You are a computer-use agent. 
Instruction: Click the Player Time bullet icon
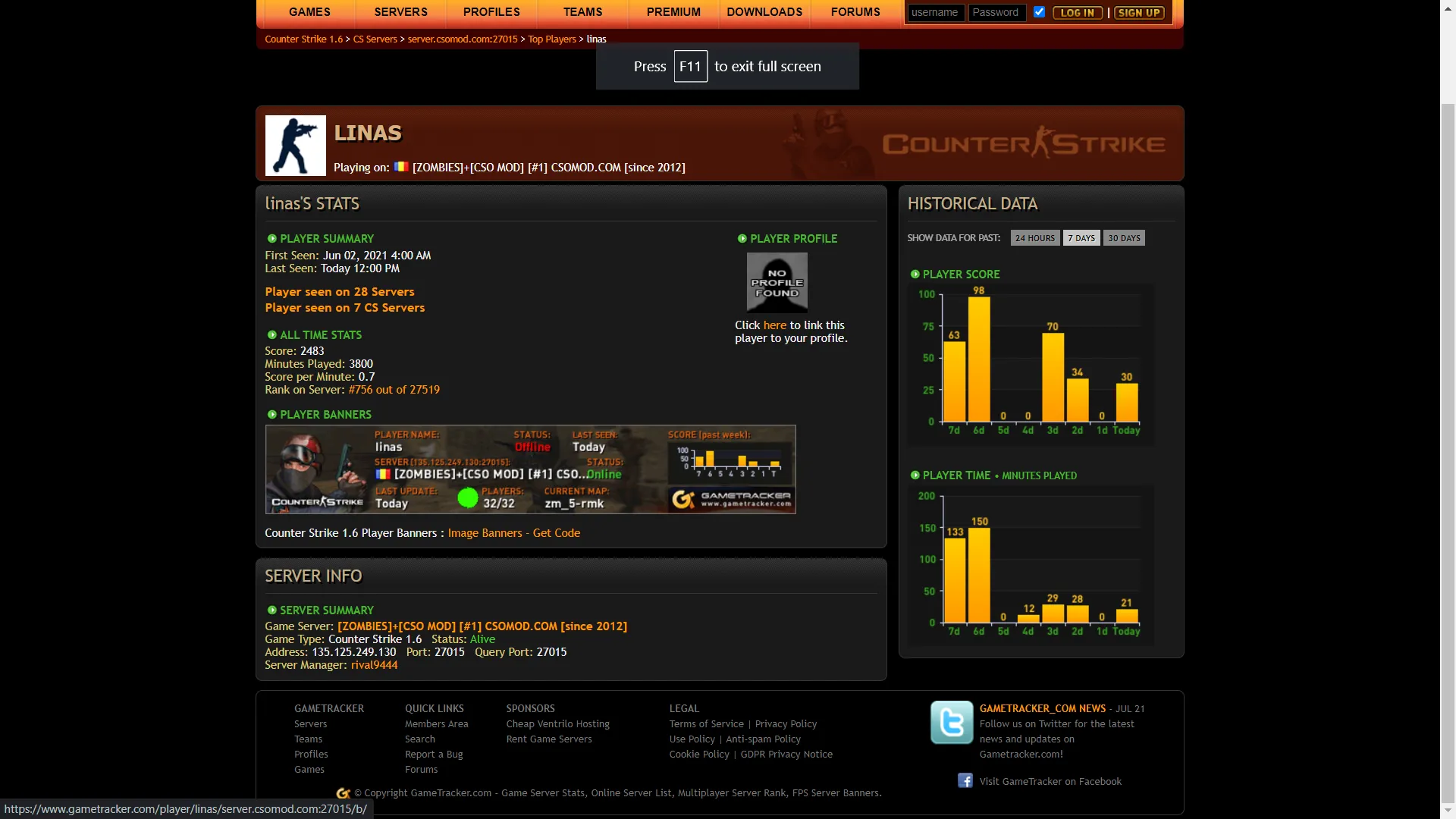coord(915,475)
